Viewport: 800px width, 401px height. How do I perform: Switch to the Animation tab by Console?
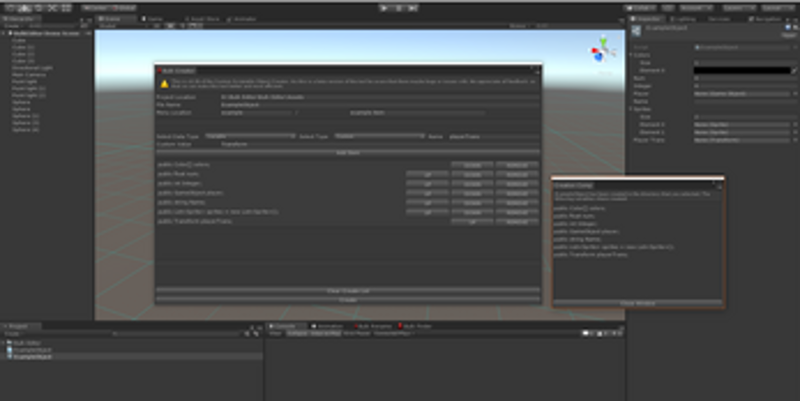tap(328, 326)
